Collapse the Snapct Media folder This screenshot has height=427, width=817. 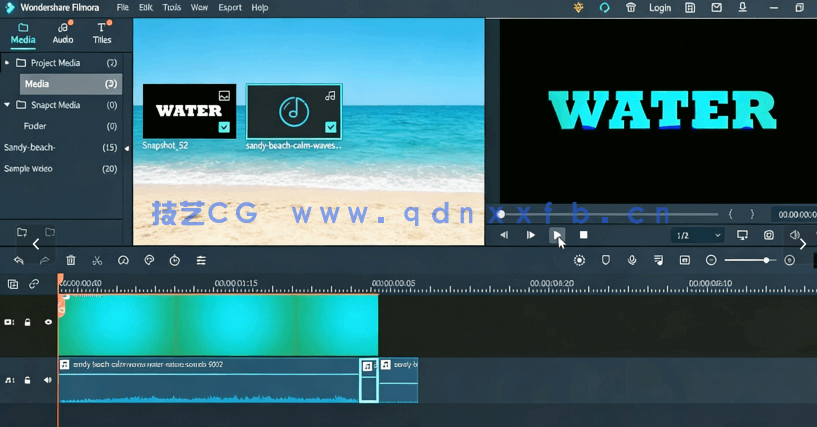[x=7, y=105]
